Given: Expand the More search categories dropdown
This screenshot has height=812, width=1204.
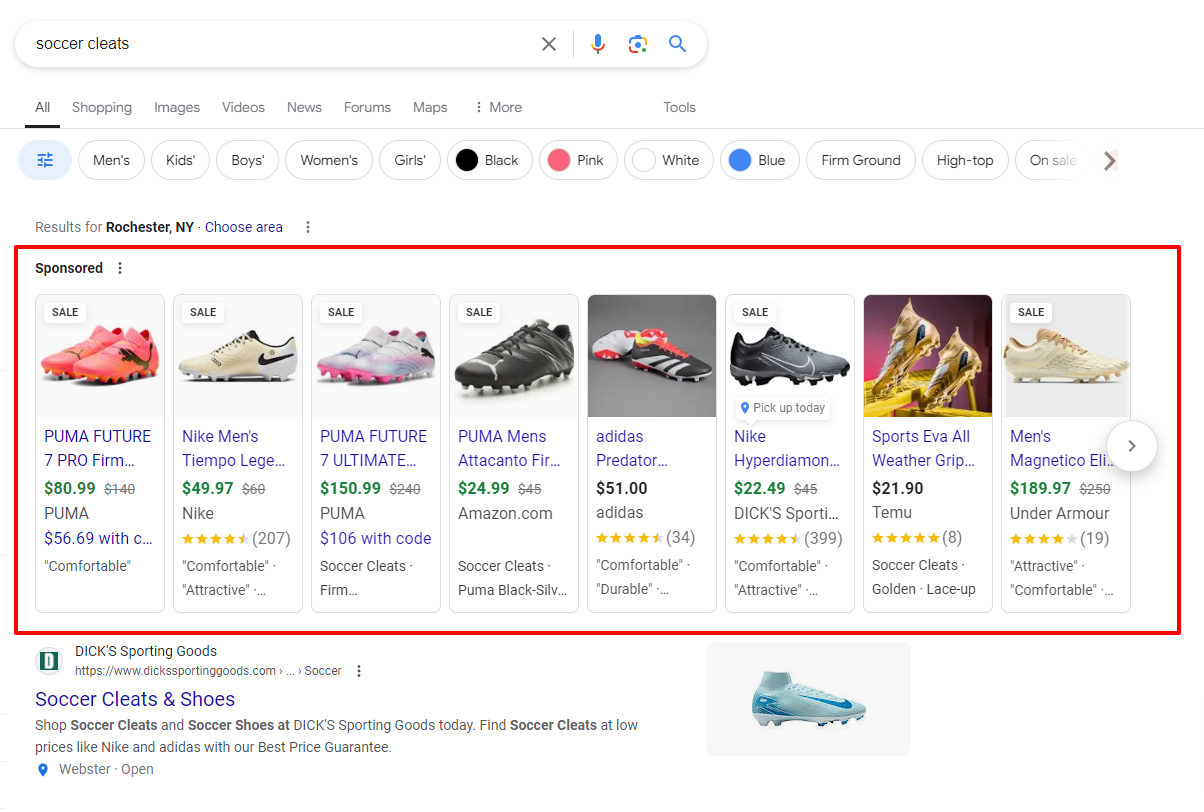Looking at the screenshot, I should [x=497, y=107].
